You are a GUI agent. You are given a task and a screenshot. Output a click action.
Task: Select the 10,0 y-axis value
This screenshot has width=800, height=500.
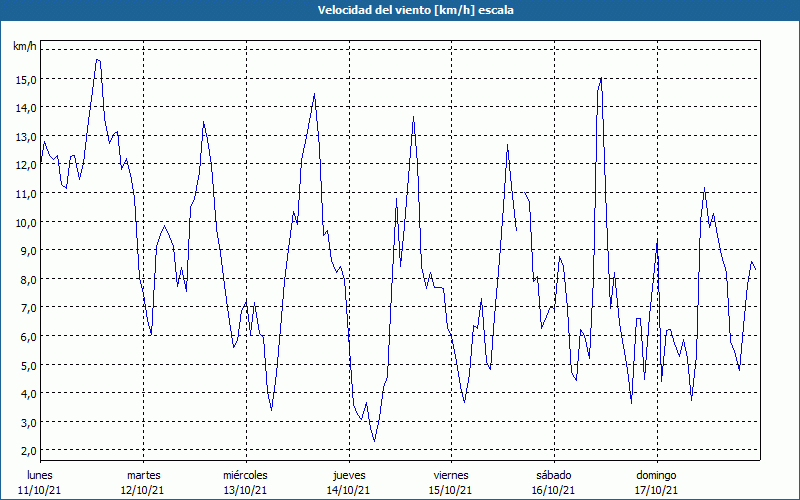click(27, 222)
